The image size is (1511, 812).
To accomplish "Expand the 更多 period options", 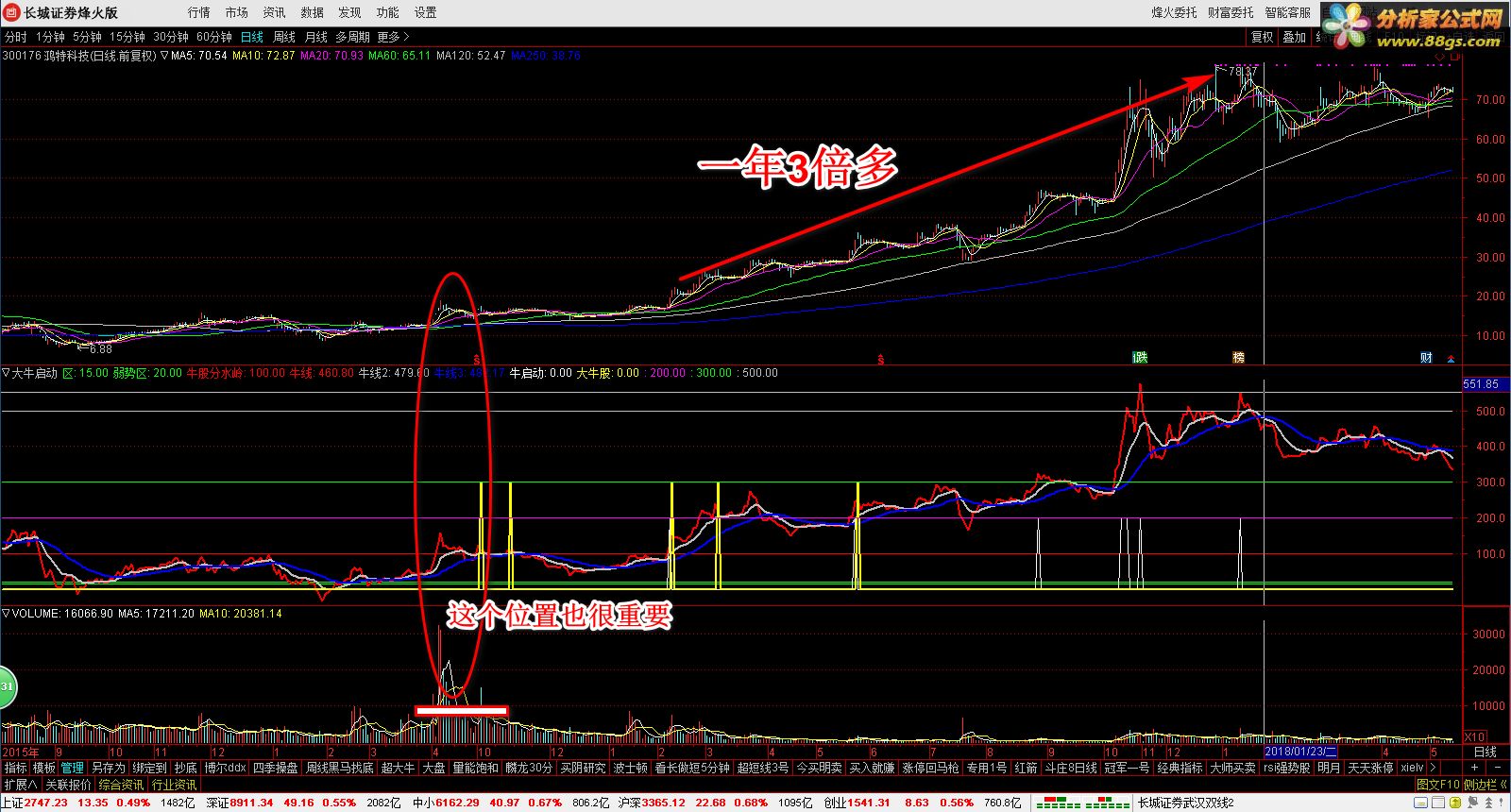I will click(x=393, y=37).
